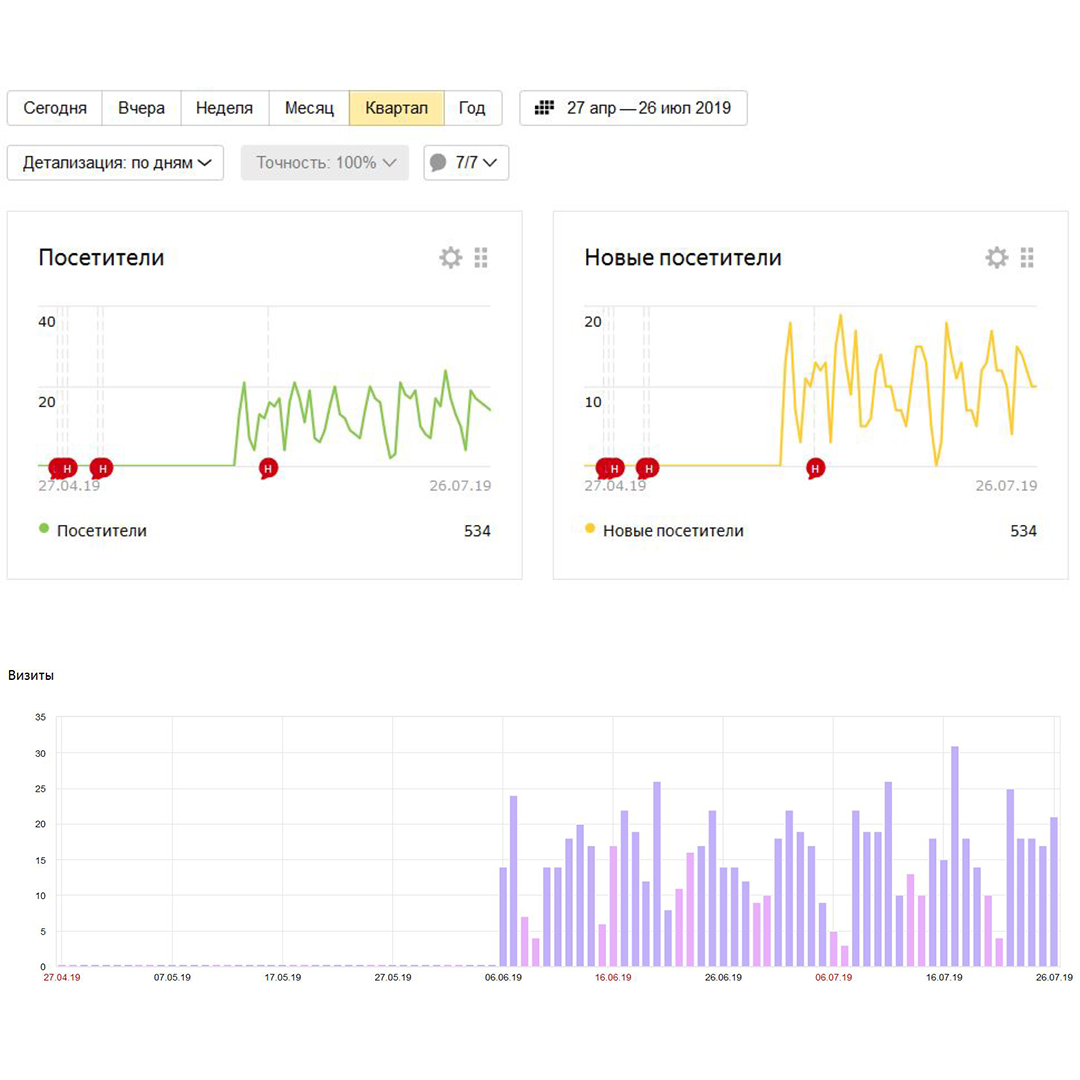1080x1080 pixels.
Task: Switch to the Вчера period tab
Action: point(141,108)
